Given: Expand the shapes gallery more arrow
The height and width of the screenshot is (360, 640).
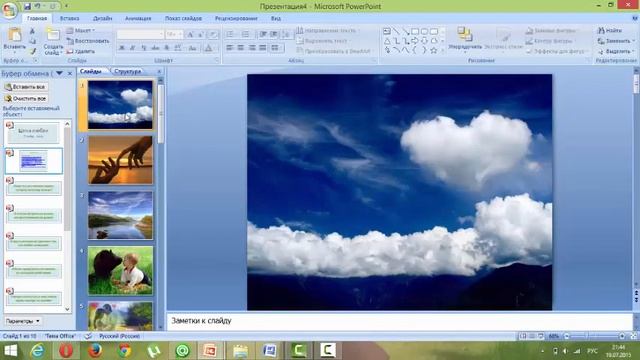Looking at the screenshot, I should [442, 51].
